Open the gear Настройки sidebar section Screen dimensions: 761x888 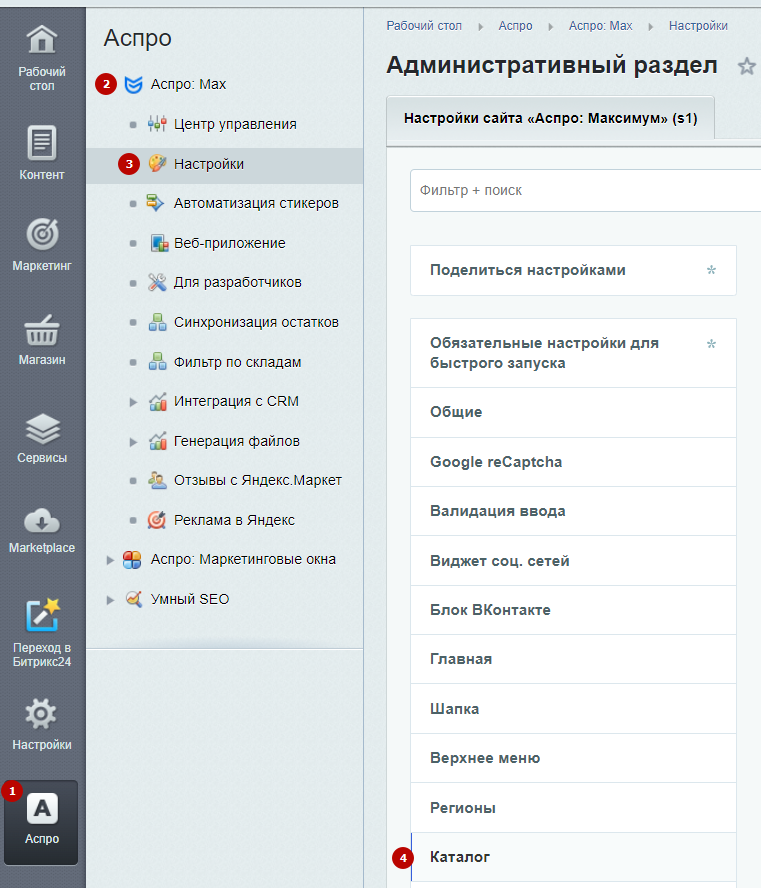pyautogui.click(x=42, y=724)
